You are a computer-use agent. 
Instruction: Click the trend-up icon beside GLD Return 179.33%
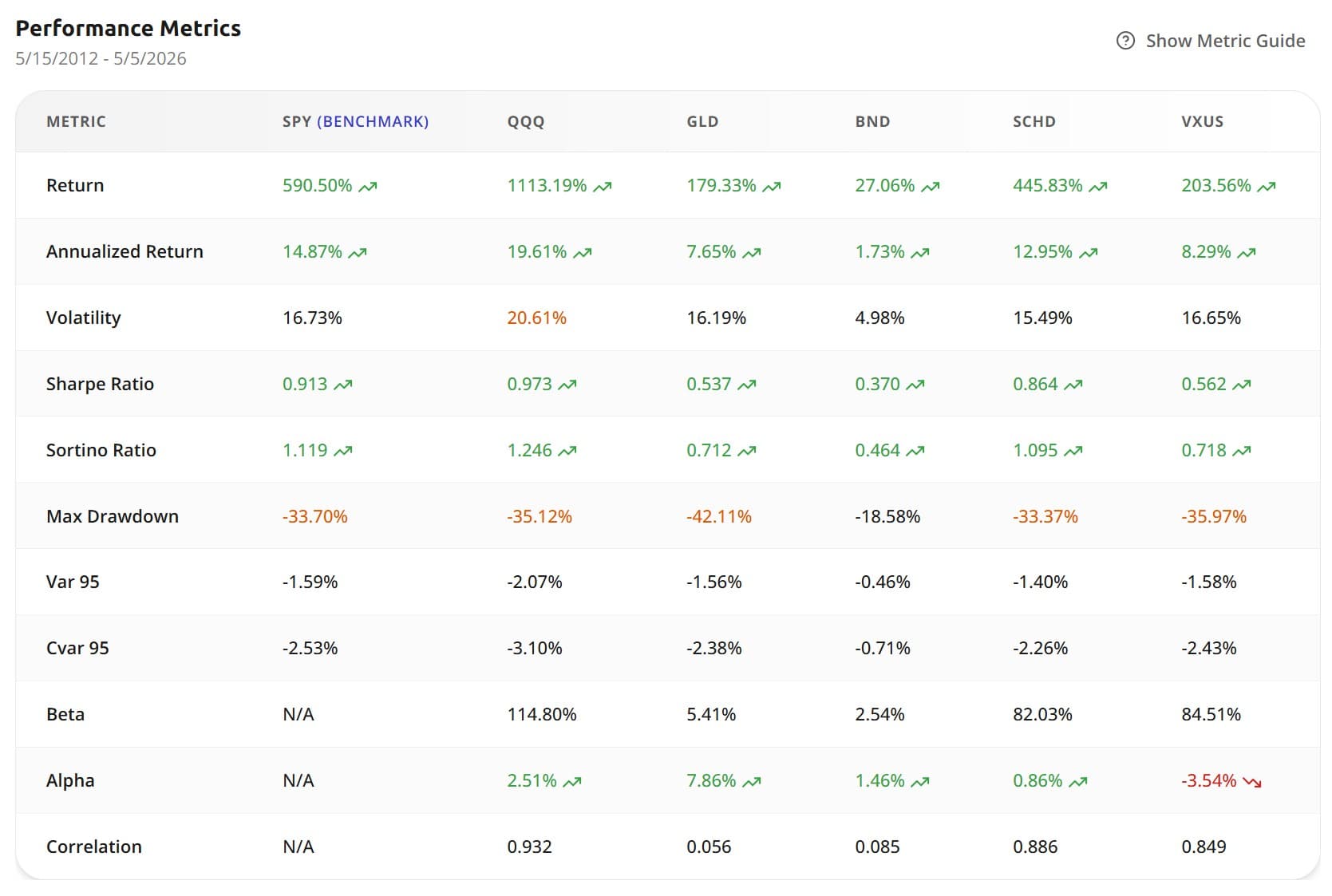click(x=772, y=187)
